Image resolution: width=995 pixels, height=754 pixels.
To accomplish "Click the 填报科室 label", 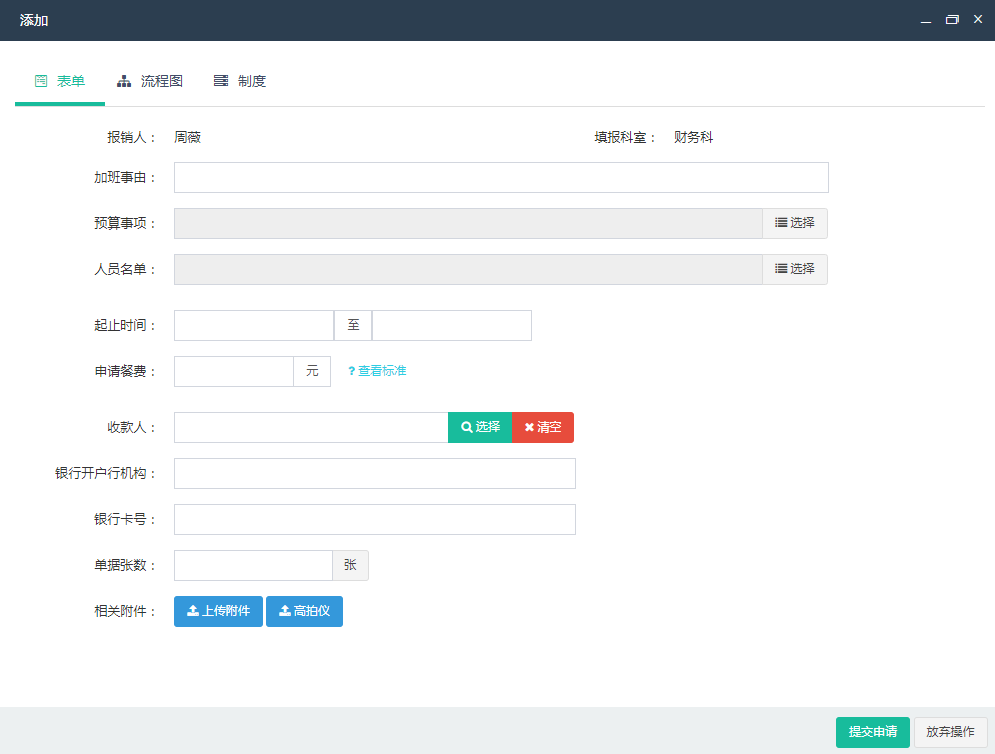I will click(624, 137).
